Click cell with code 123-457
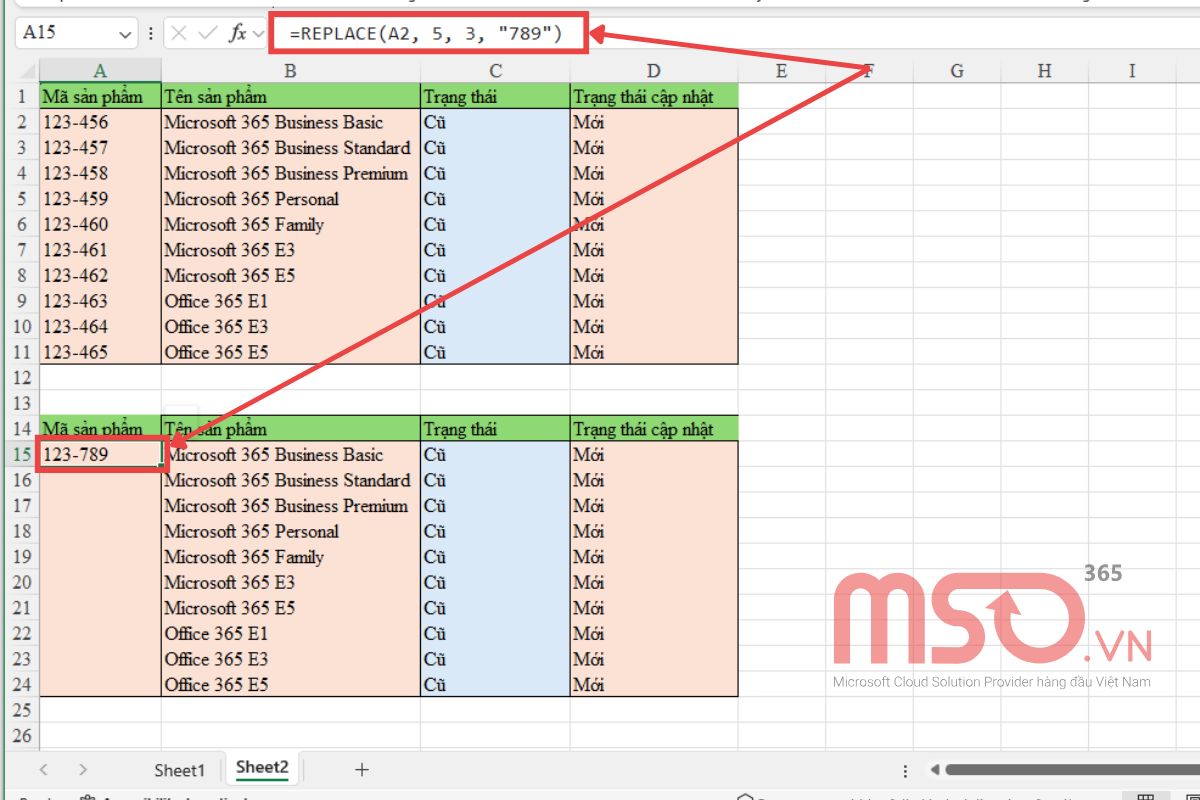The image size is (1200, 800). pos(100,148)
